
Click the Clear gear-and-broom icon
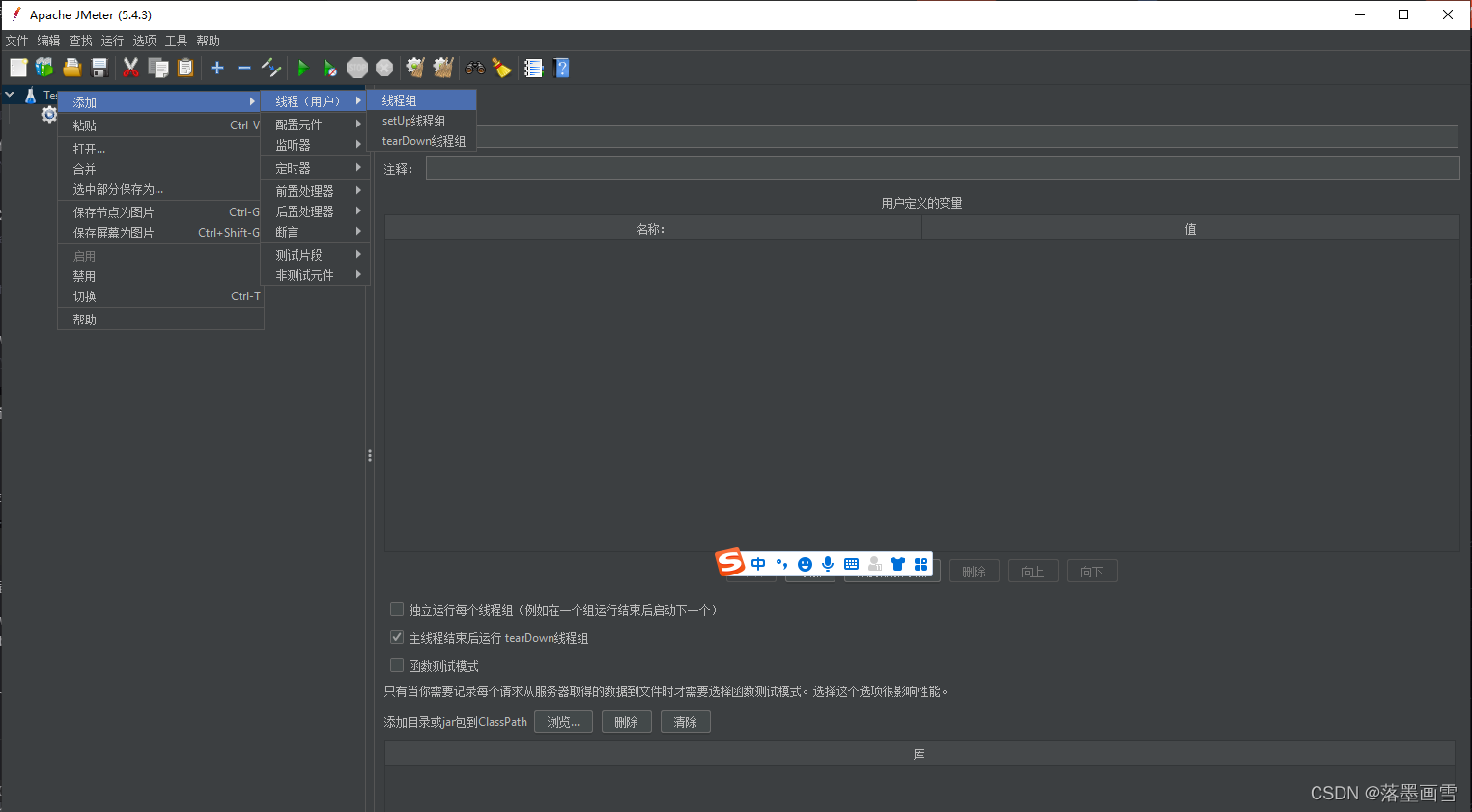pyautogui.click(x=415, y=68)
